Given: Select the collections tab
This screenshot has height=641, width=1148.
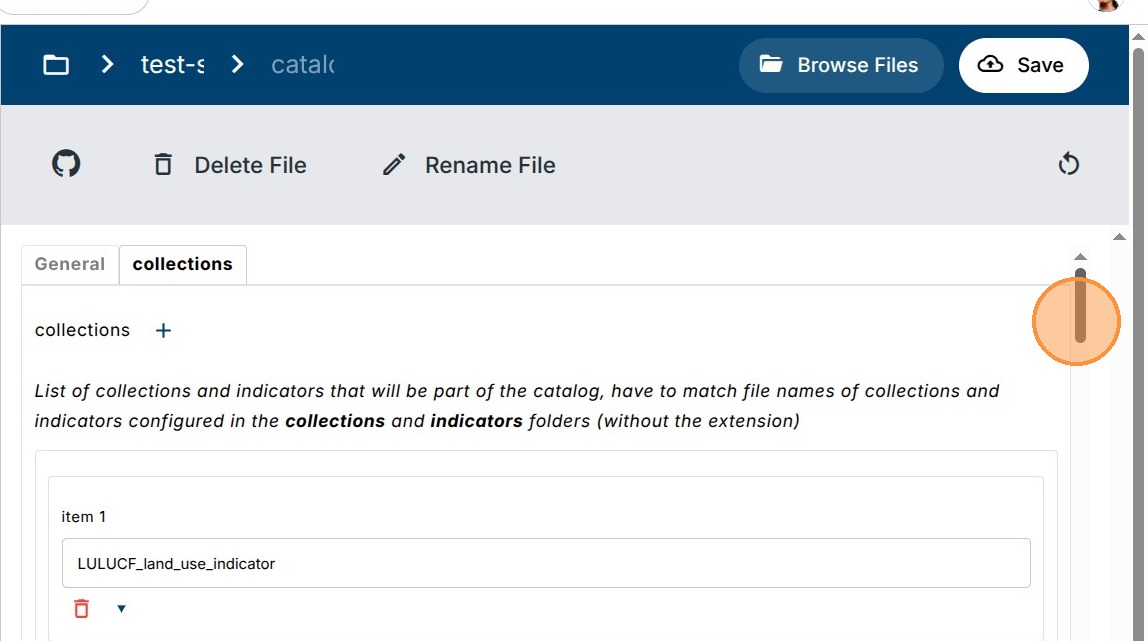Looking at the screenshot, I should pyautogui.click(x=182, y=264).
